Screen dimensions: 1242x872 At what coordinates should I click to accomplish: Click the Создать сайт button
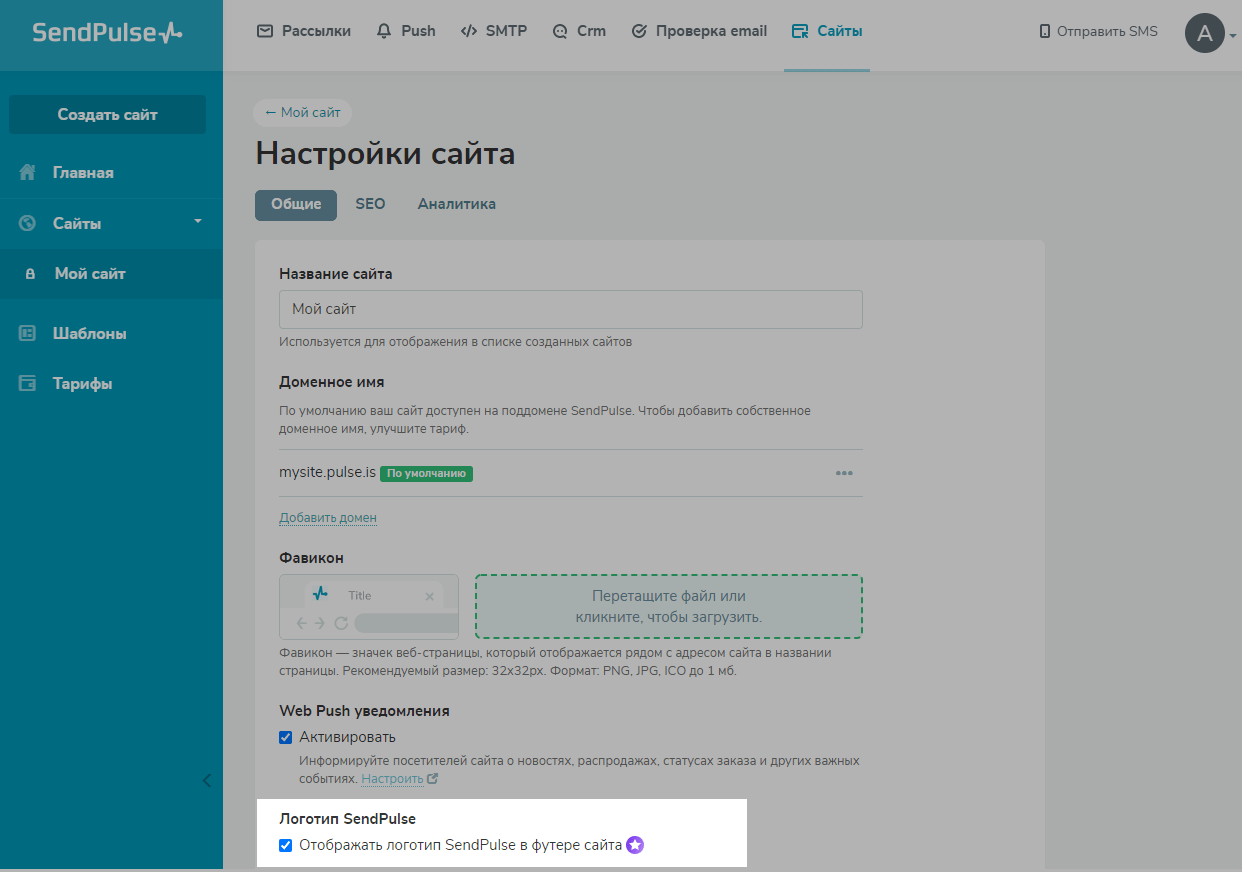107,114
